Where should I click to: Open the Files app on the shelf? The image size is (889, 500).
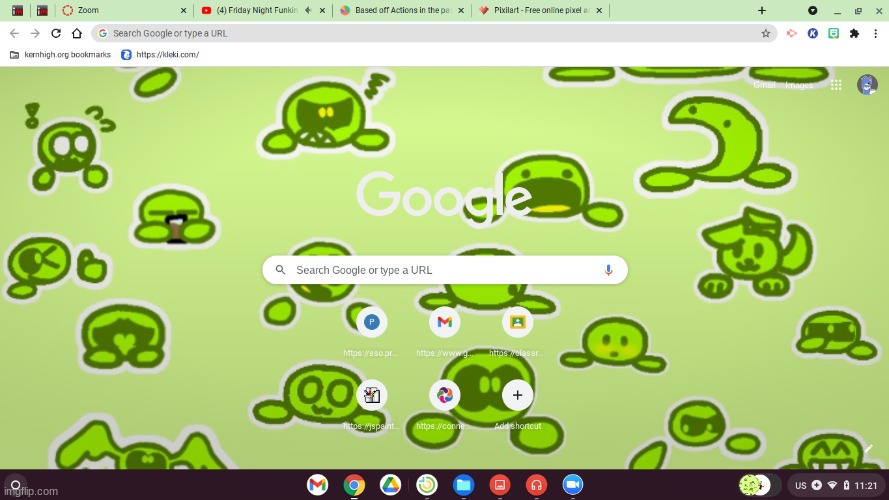(x=463, y=485)
